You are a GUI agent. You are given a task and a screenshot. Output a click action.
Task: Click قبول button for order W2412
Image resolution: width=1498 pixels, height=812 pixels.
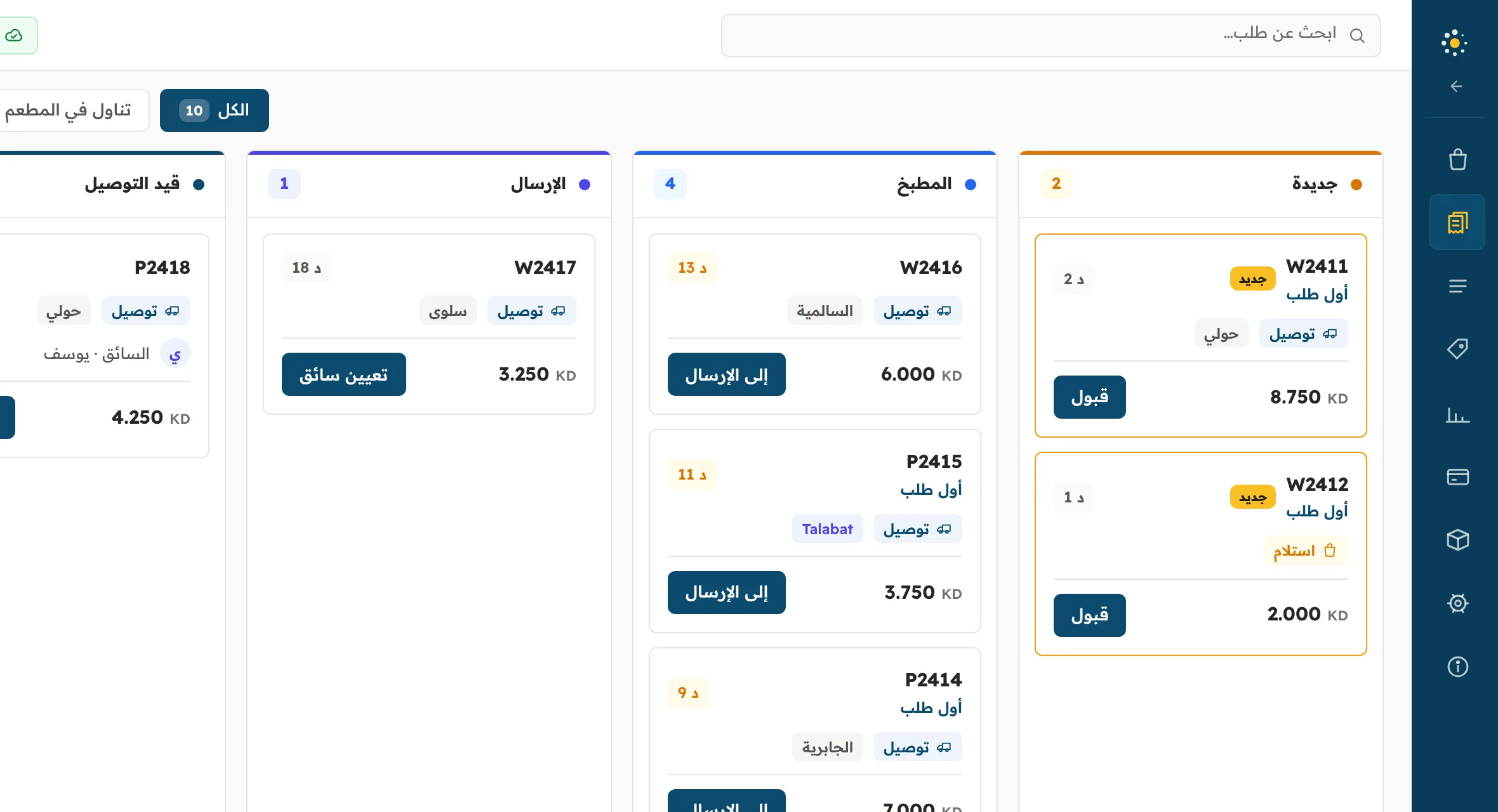click(1090, 615)
